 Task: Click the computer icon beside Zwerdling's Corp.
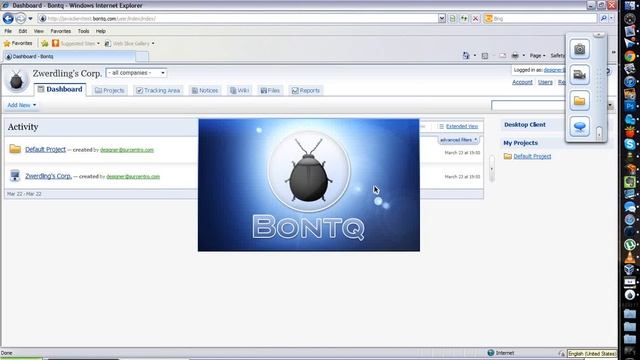15,176
